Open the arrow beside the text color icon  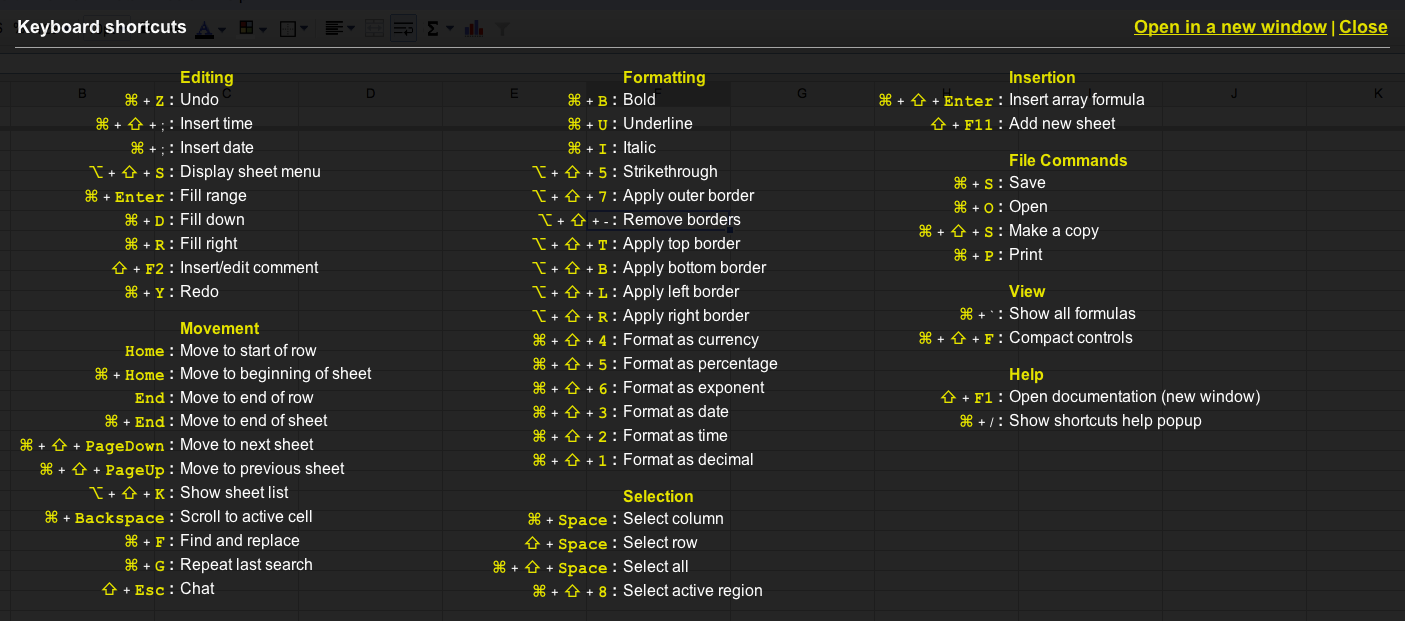point(221,29)
